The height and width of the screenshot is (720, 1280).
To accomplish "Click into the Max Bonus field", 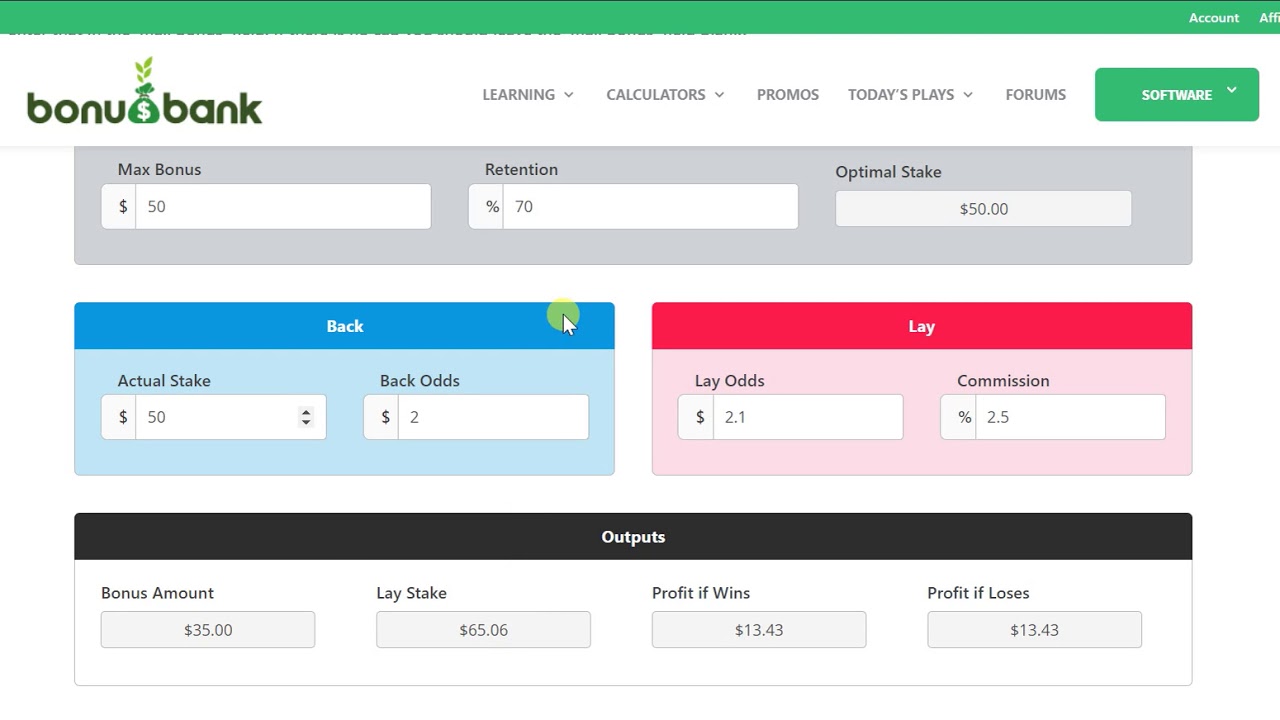I will (x=283, y=206).
